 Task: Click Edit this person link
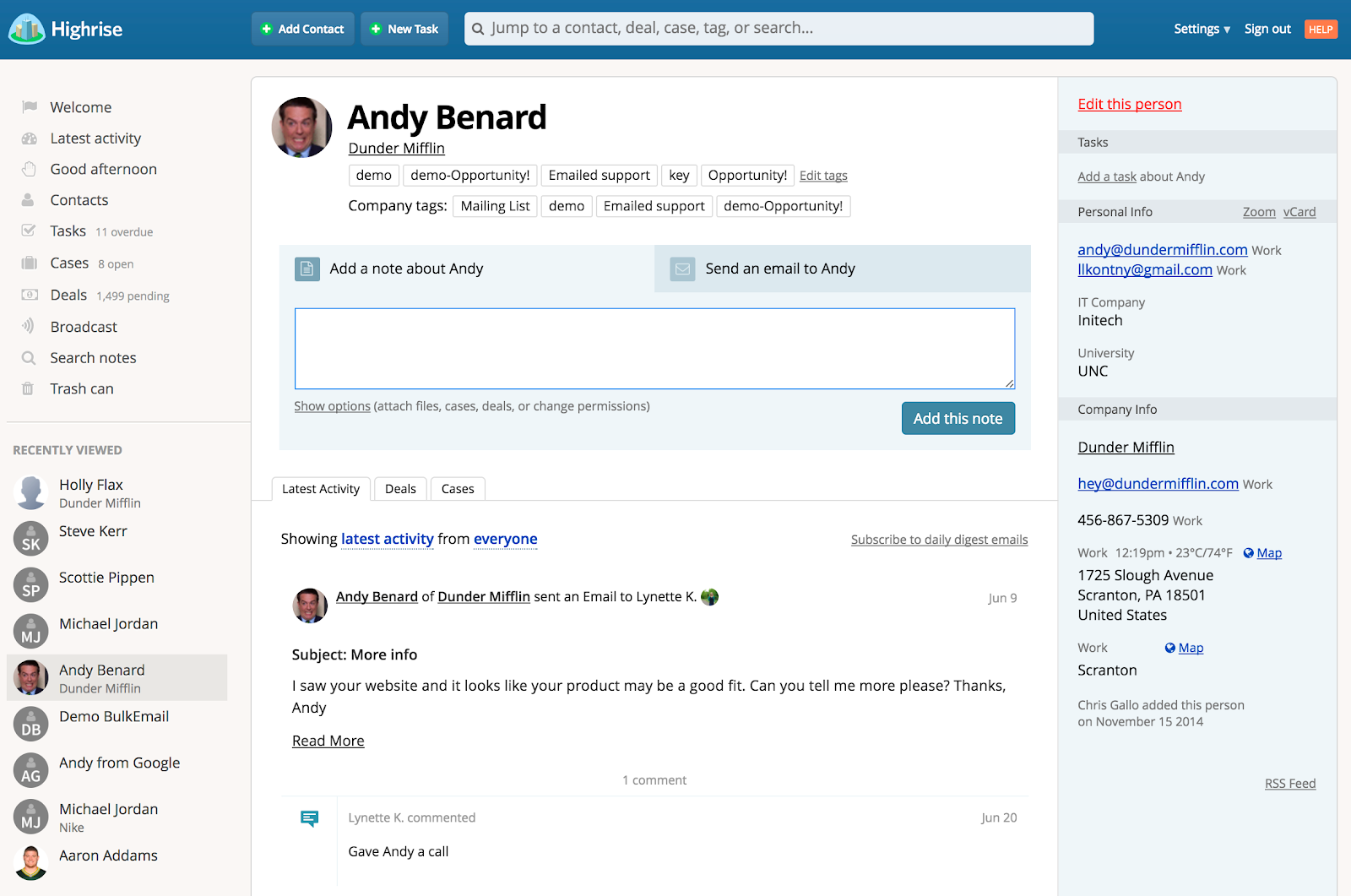(x=1130, y=104)
